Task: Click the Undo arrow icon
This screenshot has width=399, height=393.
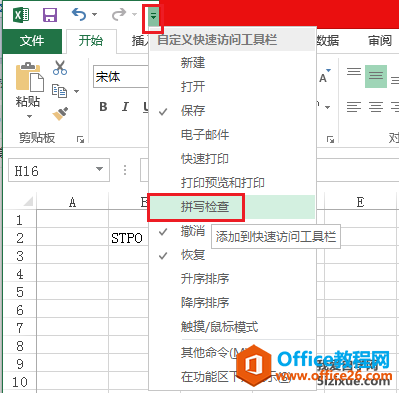Action: click(79, 15)
